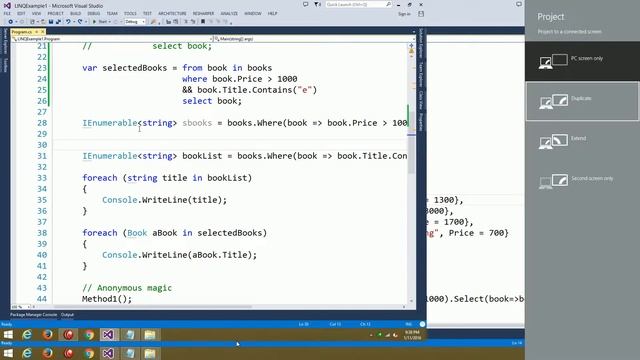Open the LINQExample1.Program class dropdown
640x360 pixels.
[x=112, y=39]
